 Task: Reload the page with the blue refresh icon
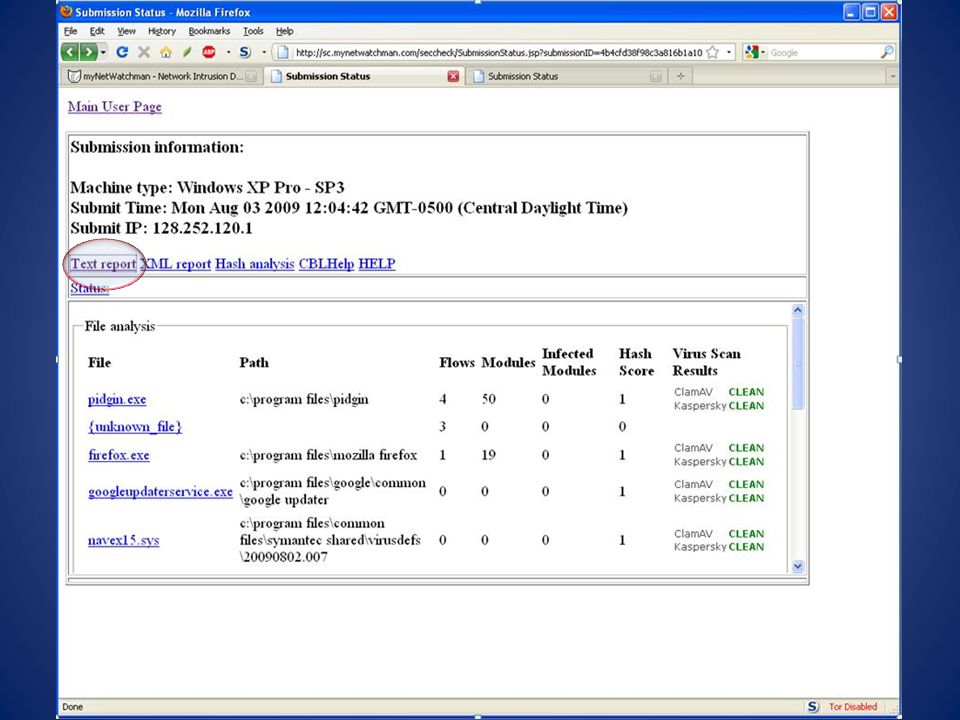122,52
